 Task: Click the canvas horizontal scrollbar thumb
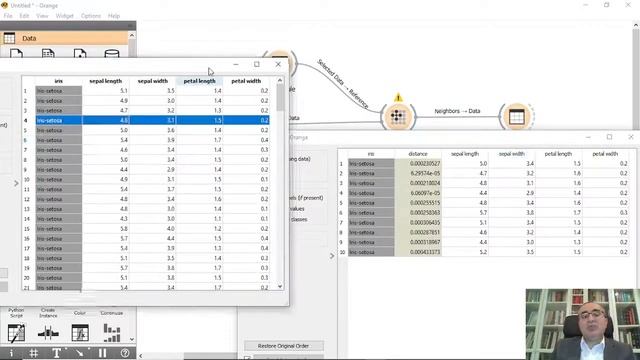210,356
